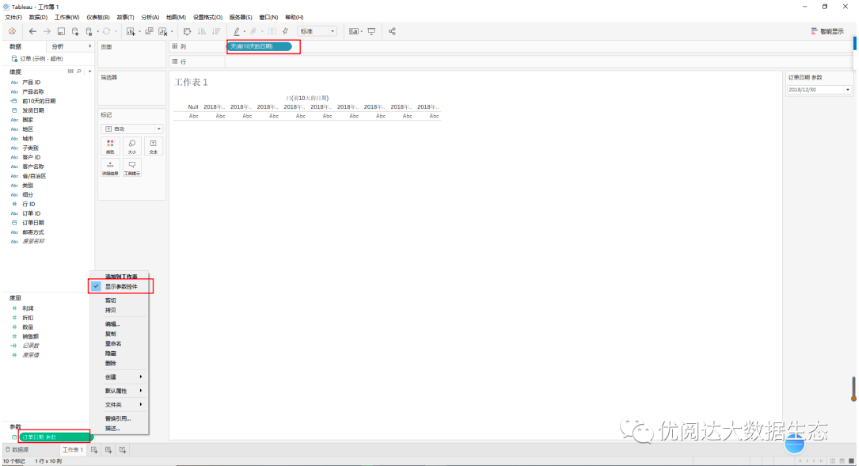Open the Size (大小) marks card
Viewport: 859px width, 466px height.
(132, 146)
